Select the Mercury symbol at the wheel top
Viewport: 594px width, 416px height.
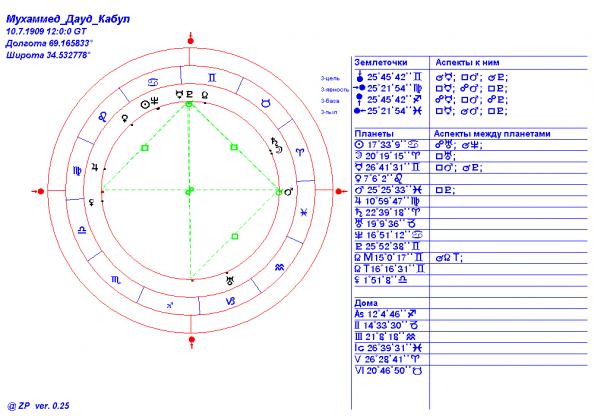(x=179, y=94)
